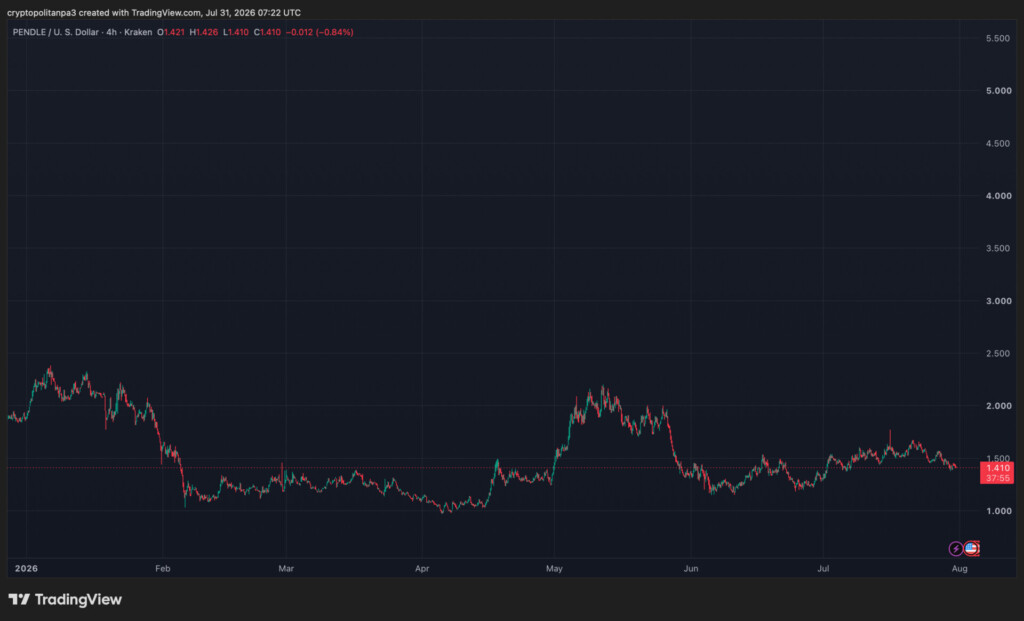Select the PENDLE / U. S. Dollar symbol title
The image size is (1024, 621).
point(56,32)
